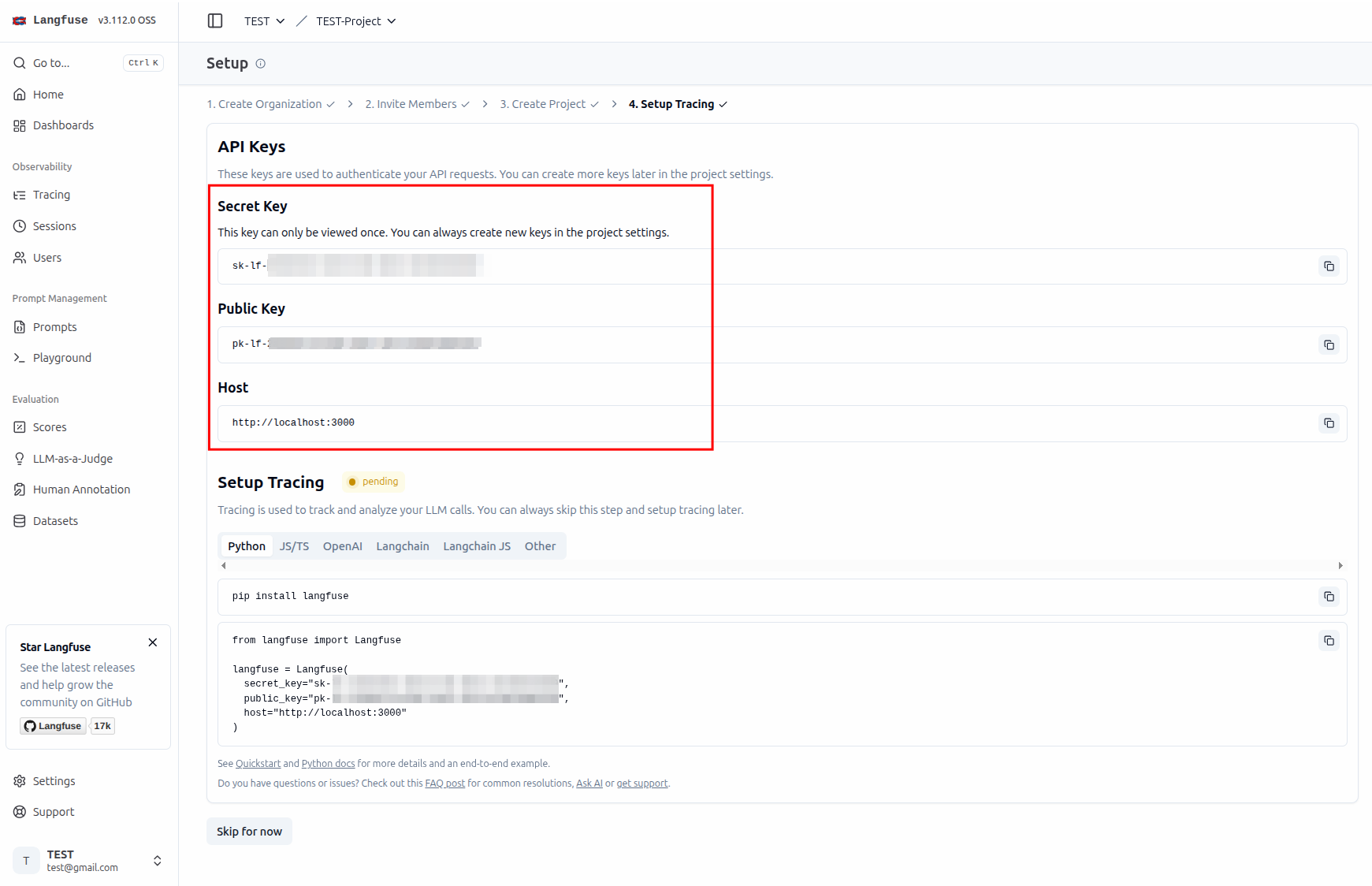
Task: Switch to the Langchain JS tab
Action: point(477,546)
